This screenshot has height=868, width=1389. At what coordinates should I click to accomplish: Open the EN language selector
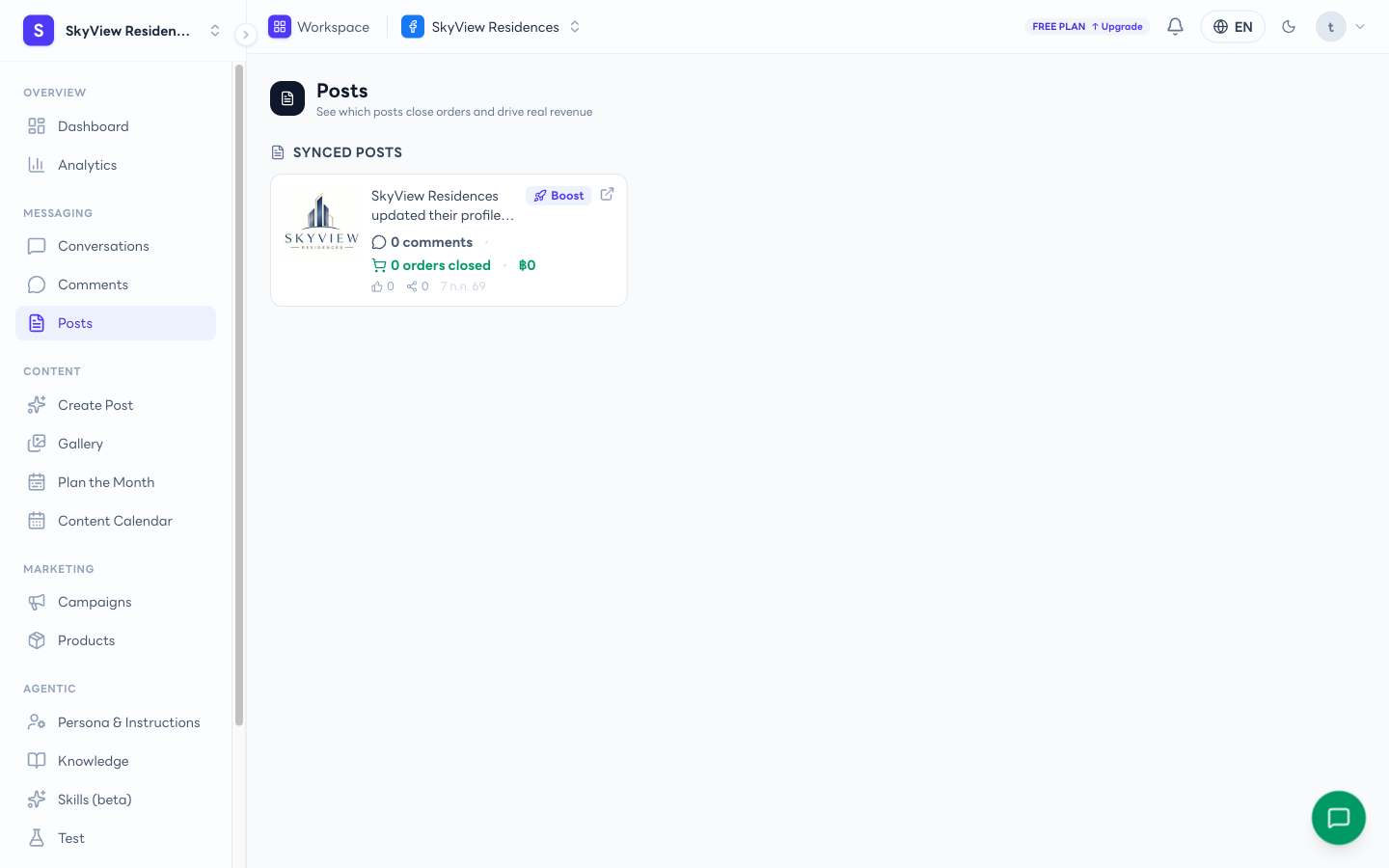pos(1233,27)
